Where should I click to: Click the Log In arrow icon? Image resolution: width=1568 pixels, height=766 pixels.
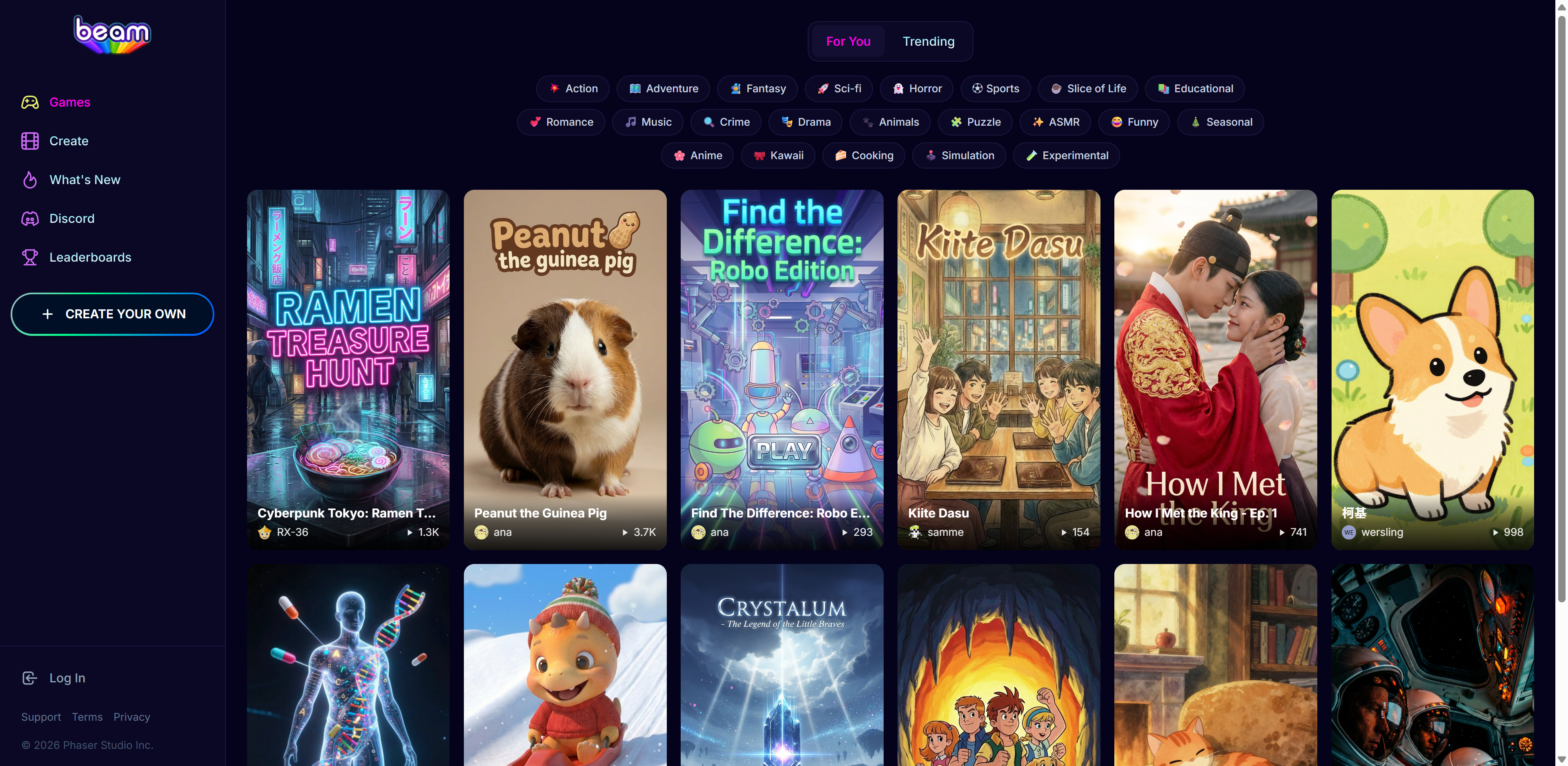(30, 678)
